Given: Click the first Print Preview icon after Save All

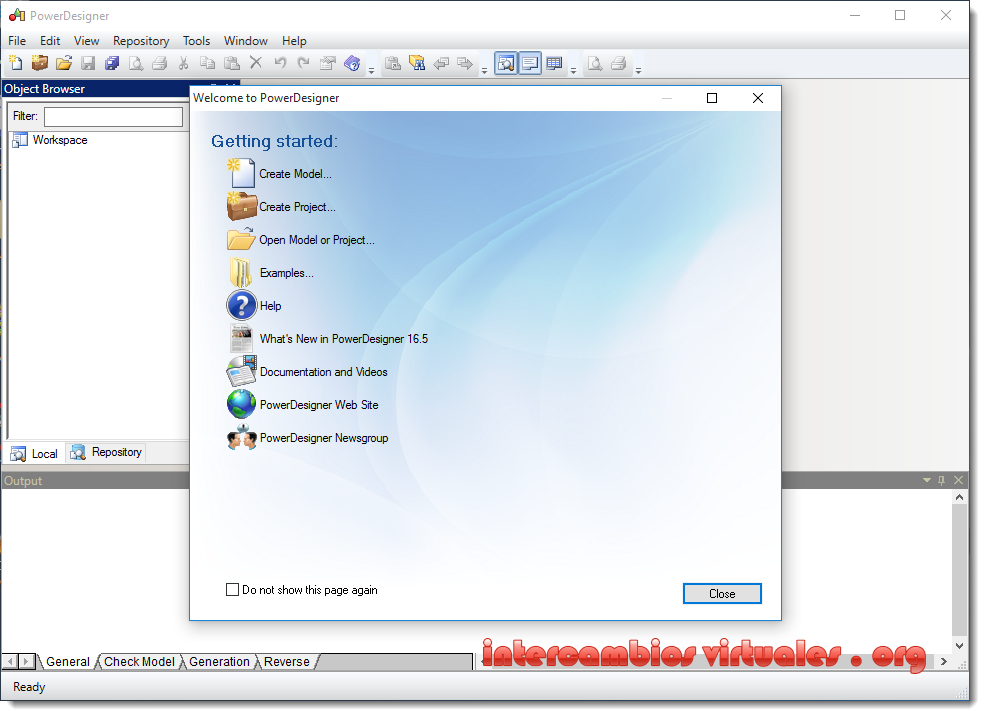Looking at the screenshot, I should tap(136, 63).
